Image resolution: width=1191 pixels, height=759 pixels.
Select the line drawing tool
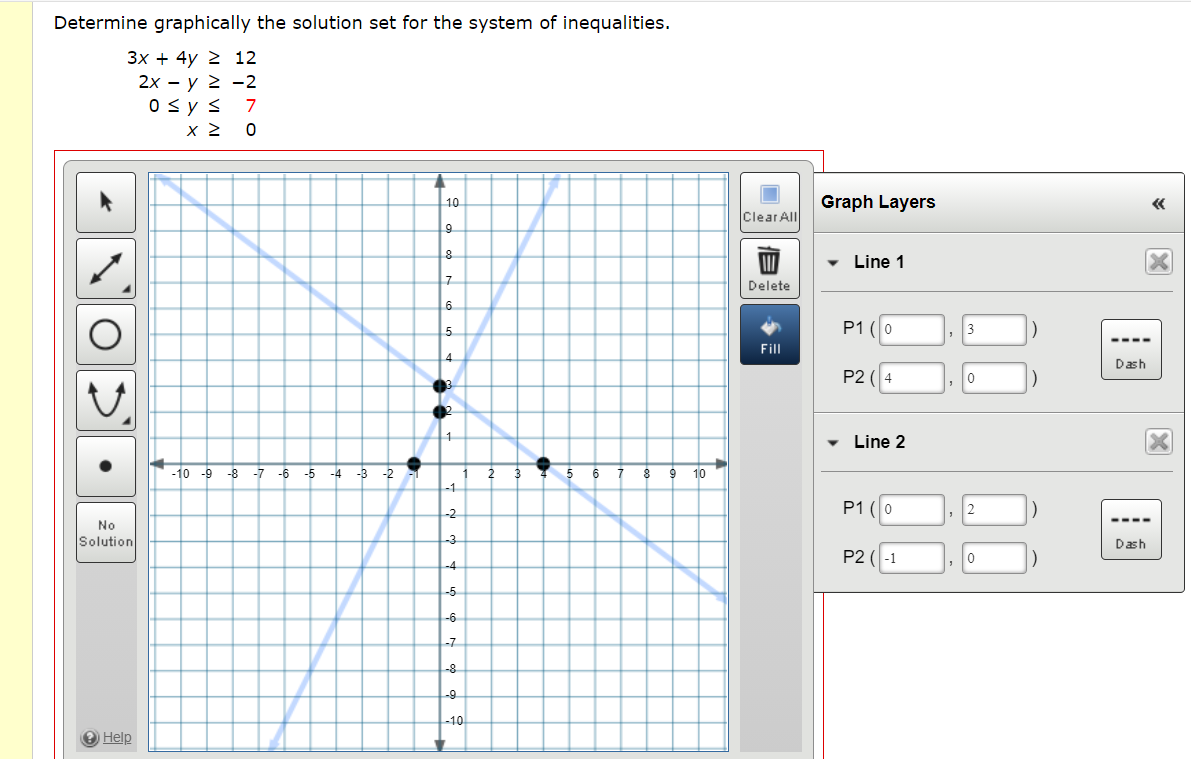tap(105, 268)
